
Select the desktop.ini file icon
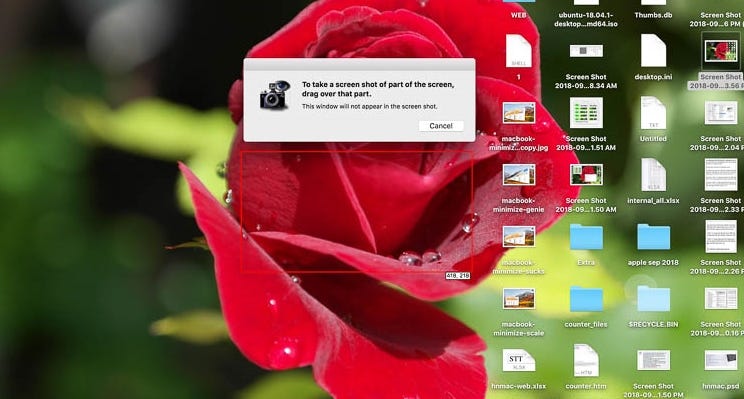point(653,51)
